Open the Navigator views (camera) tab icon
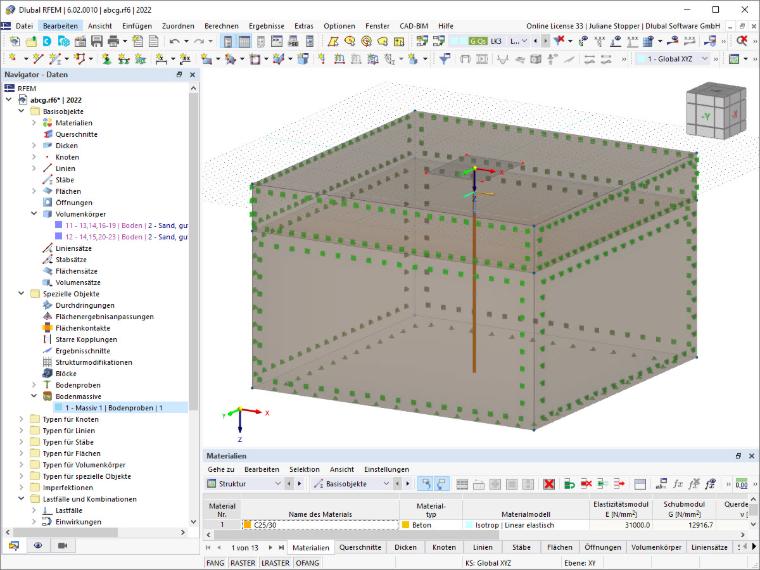The image size is (760, 570). 63,546
